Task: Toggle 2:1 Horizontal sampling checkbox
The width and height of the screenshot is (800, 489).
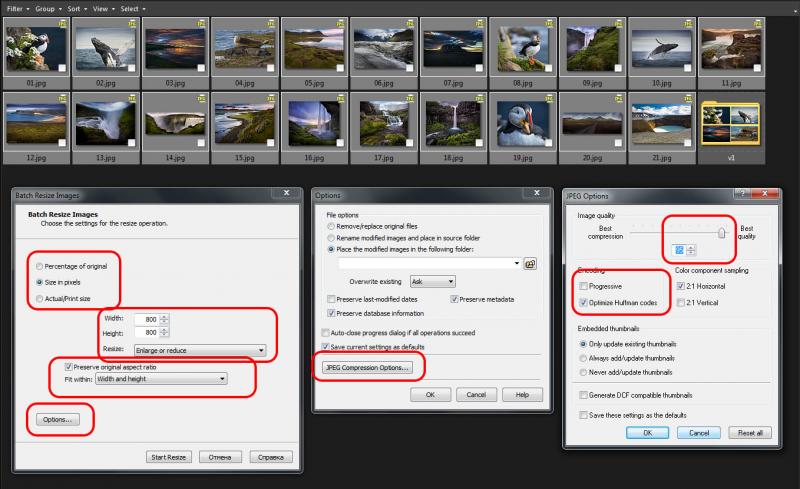Action: (x=680, y=286)
